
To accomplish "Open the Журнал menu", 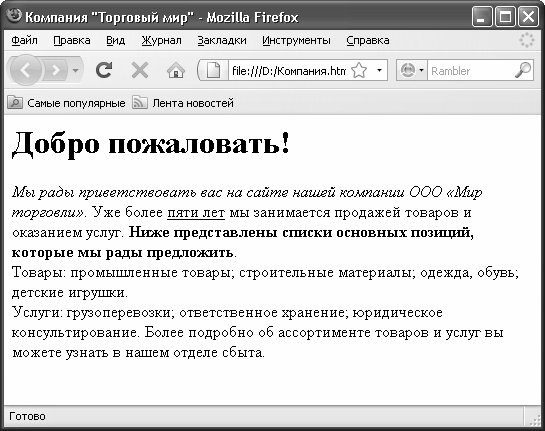I will (x=161, y=40).
